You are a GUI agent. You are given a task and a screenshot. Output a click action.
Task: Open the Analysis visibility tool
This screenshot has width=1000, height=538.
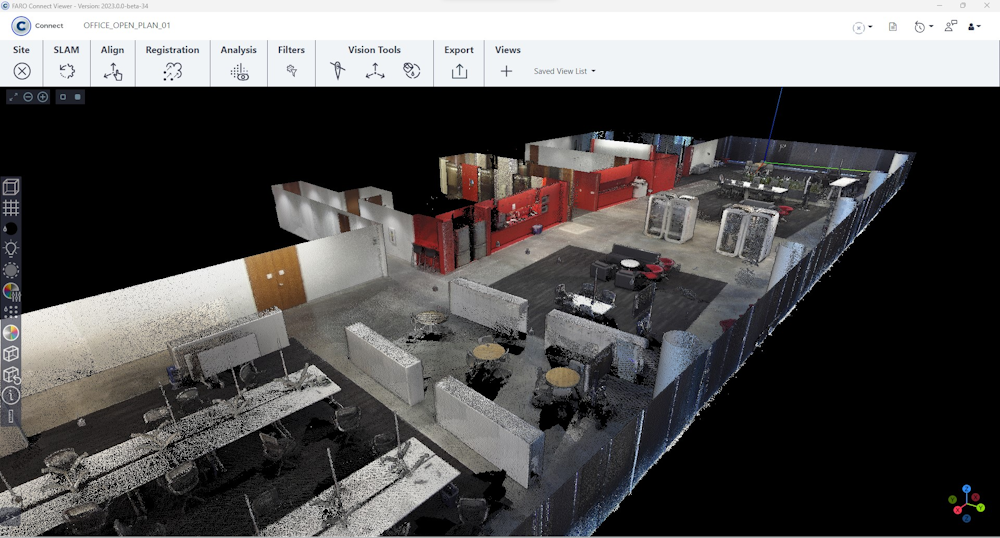239,71
